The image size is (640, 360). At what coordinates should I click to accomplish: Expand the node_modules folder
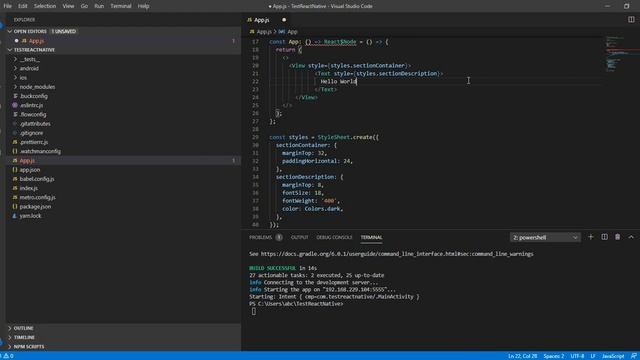(37, 87)
